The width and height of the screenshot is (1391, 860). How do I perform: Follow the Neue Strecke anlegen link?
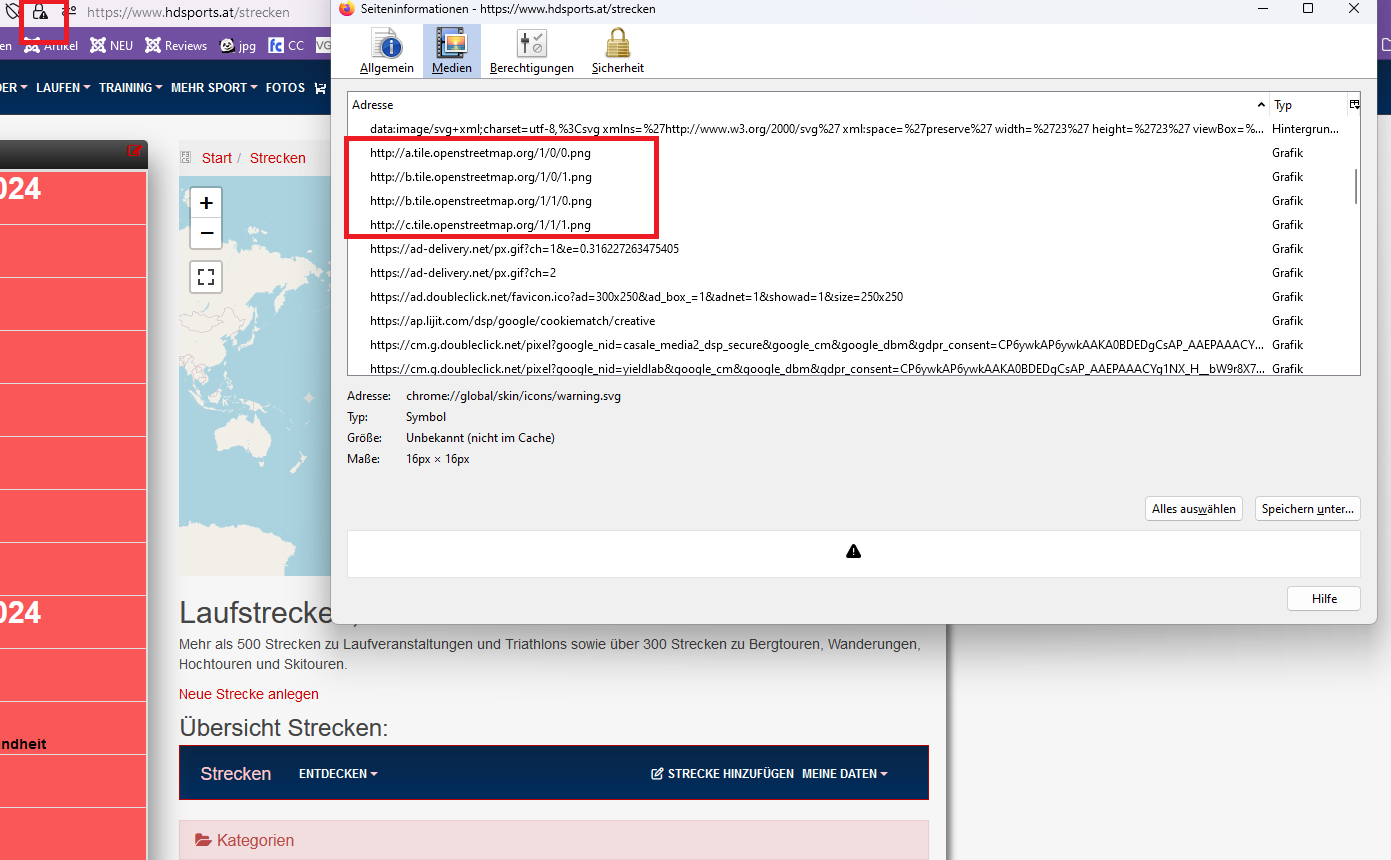click(x=248, y=694)
